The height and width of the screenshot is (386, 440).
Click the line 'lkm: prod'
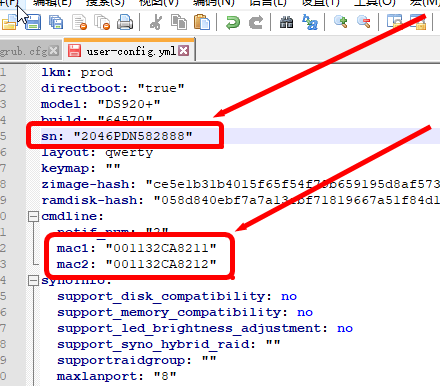tap(77, 72)
